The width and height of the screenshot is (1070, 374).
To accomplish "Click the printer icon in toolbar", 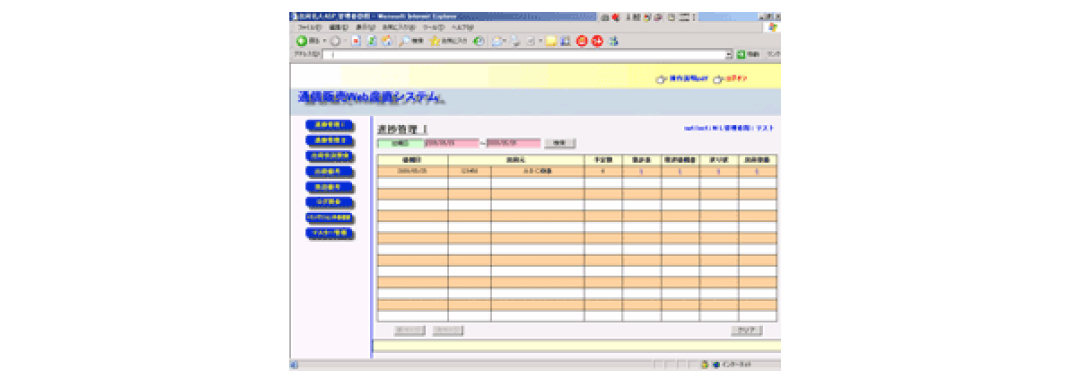I will coord(516,41).
